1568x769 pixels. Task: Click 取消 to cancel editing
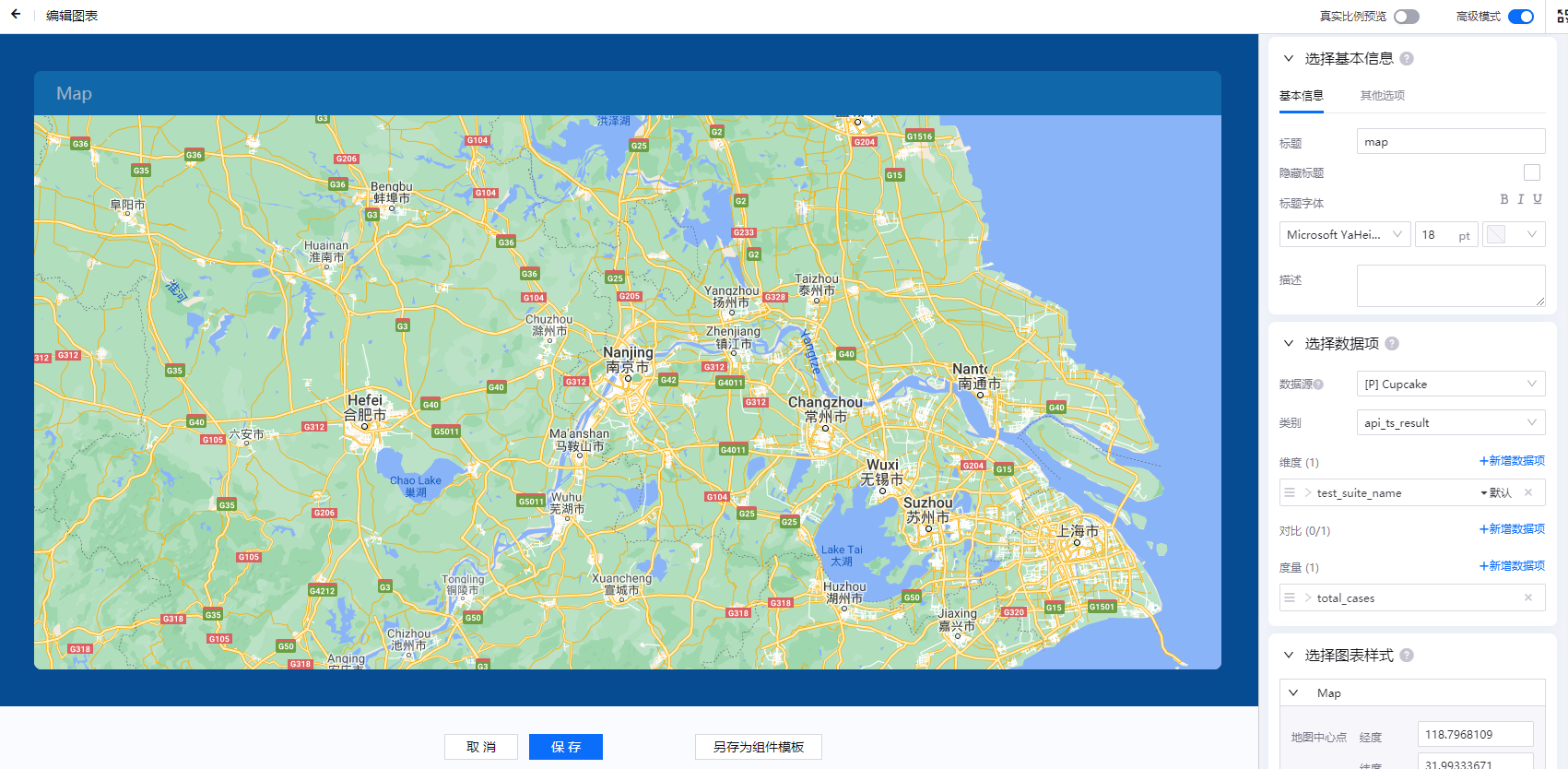(481, 747)
